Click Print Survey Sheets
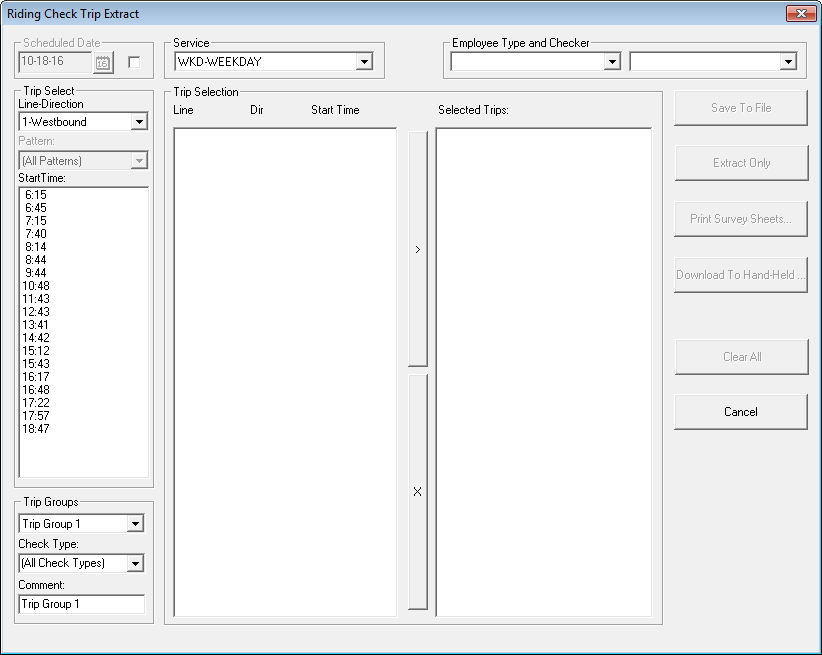 point(740,219)
